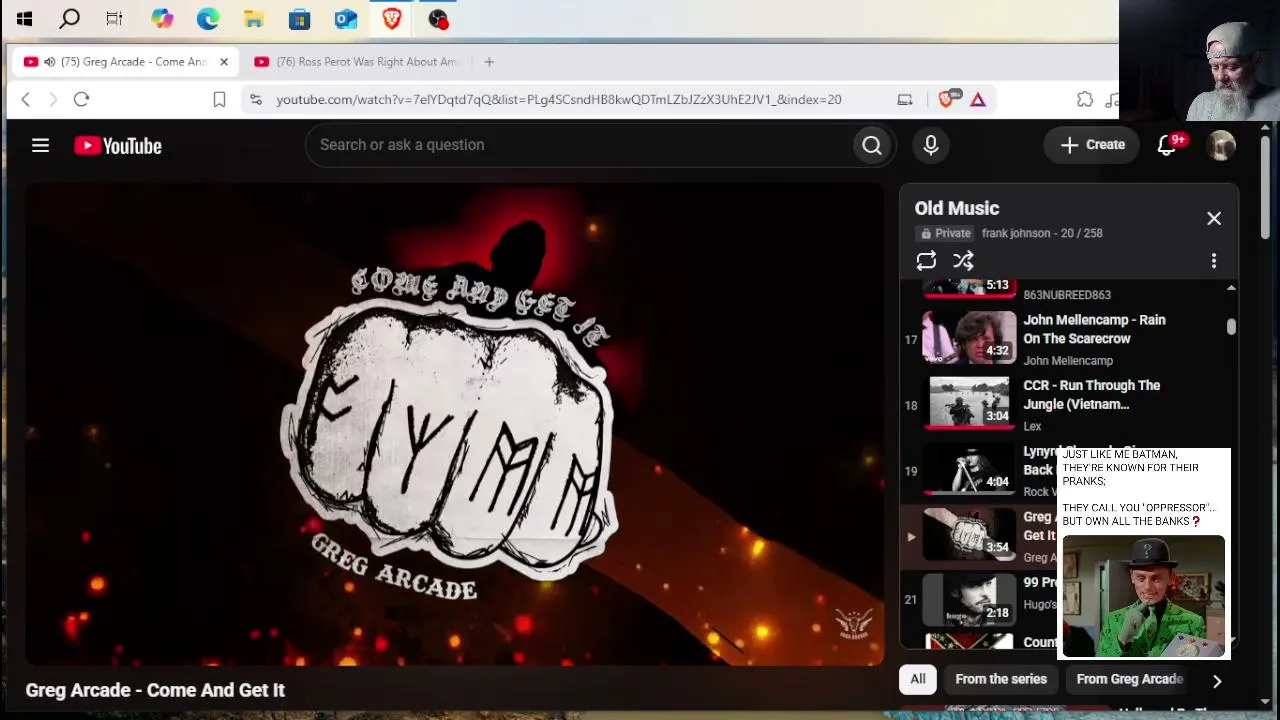Click the playlist panel scrollbar thumb
Image resolution: width=1280 pixels, height=720 pixels.
[1231, 326]
